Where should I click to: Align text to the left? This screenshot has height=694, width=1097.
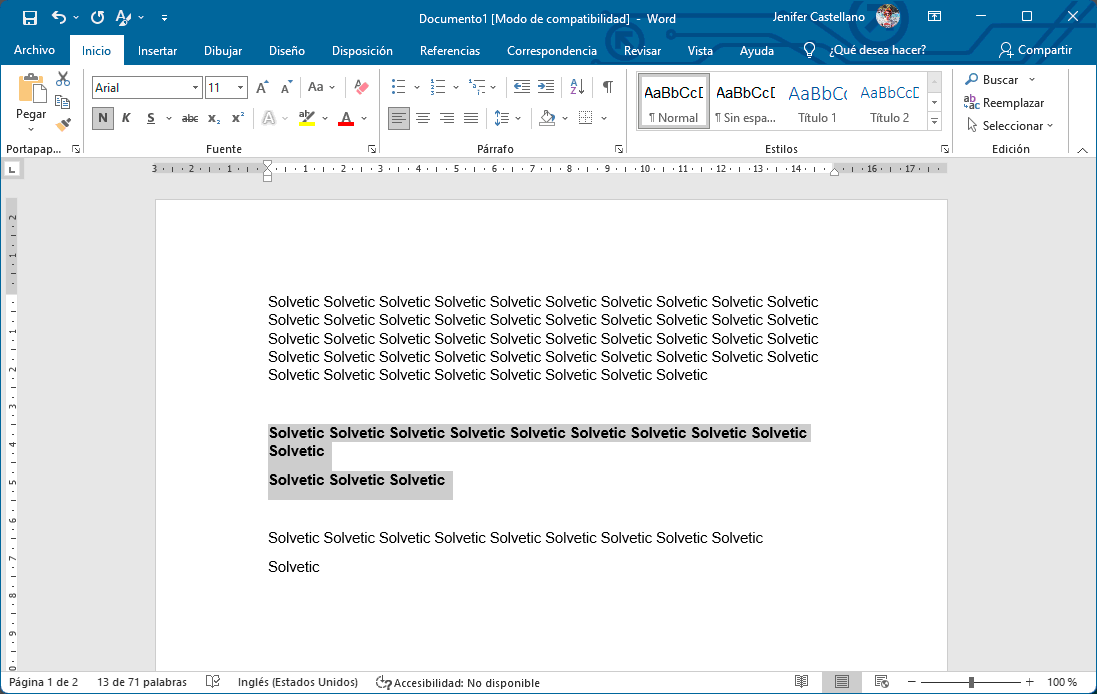point(399,118)
